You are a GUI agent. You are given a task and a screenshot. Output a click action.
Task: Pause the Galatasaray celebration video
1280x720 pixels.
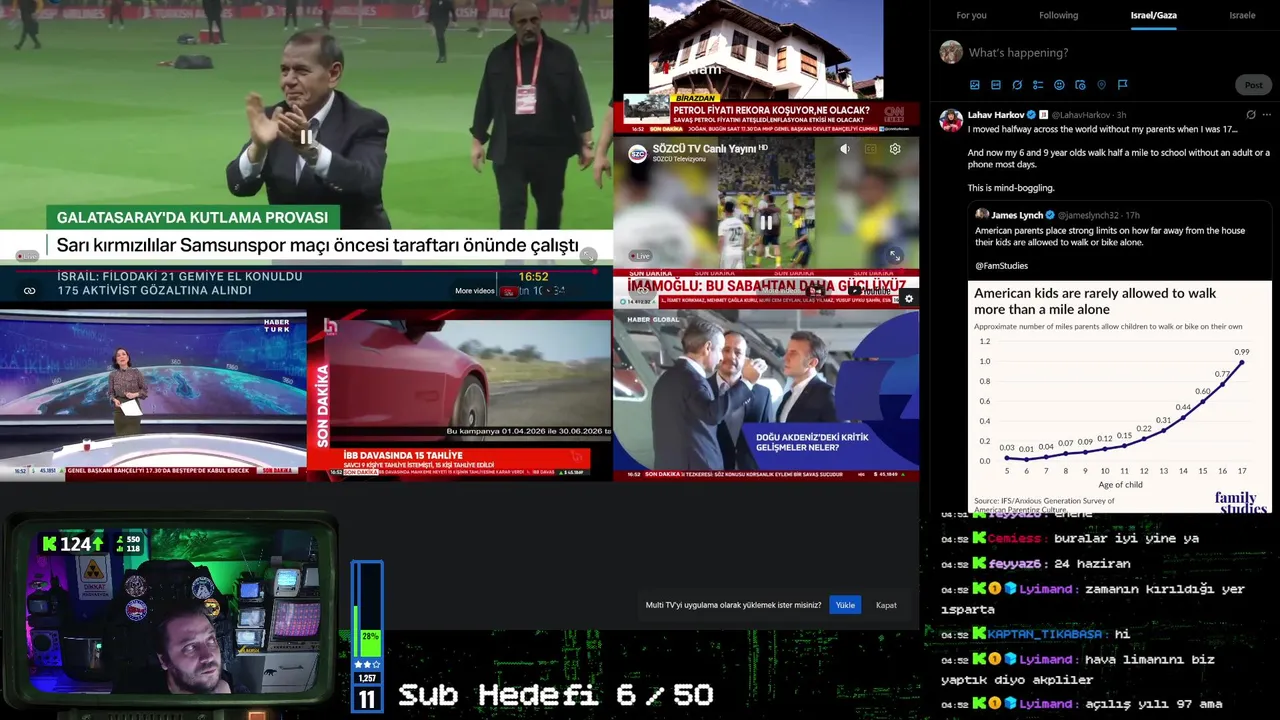point(306,137)
